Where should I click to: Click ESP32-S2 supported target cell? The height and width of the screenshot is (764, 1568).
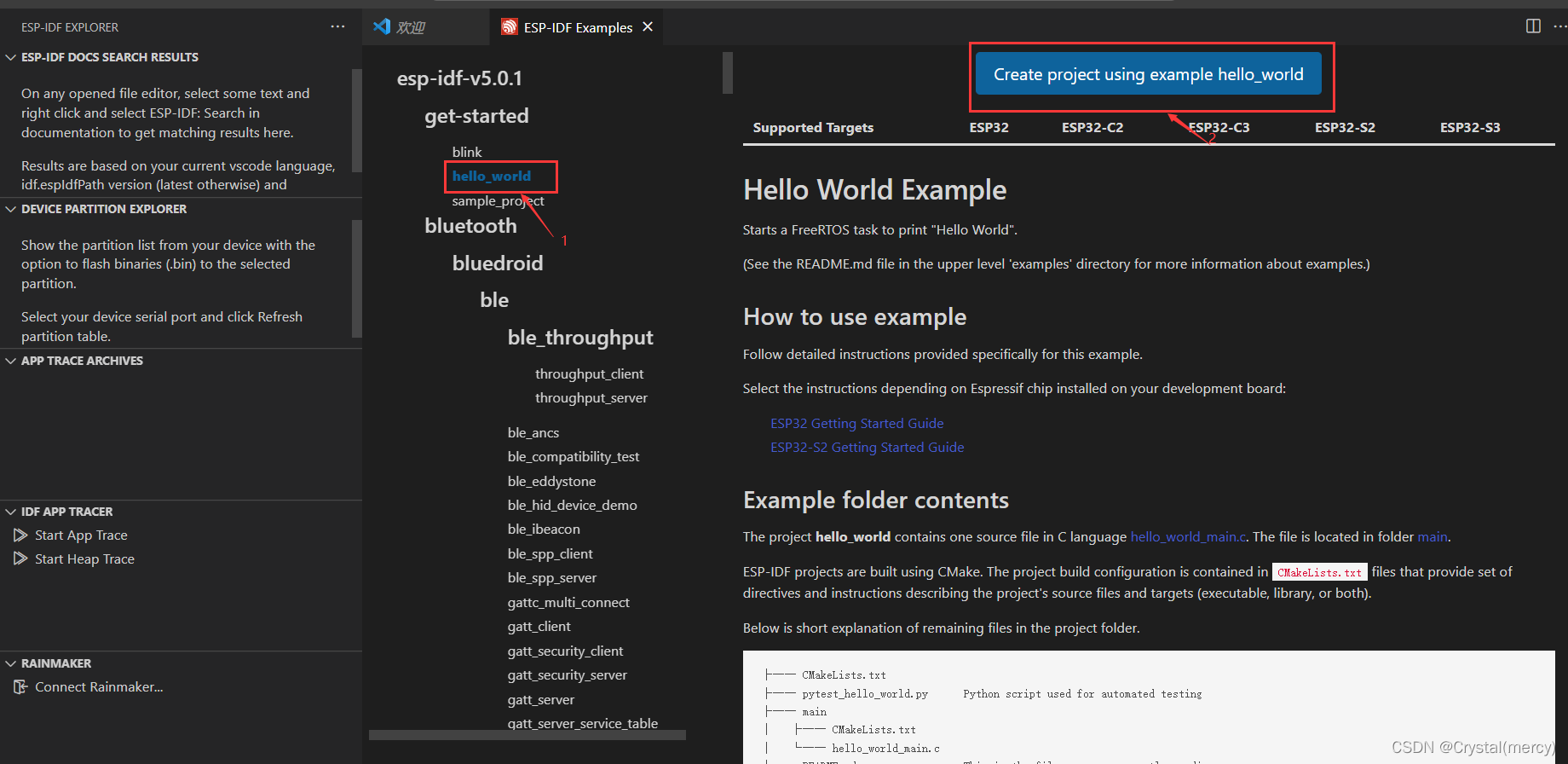[x=1345, y=127]
